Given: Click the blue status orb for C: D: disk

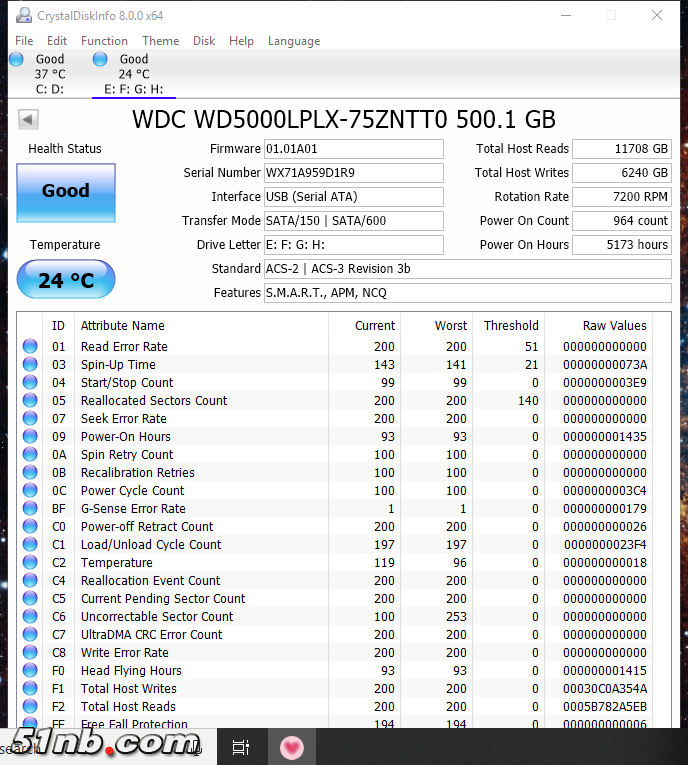Looking at the screenshot, I should (x=16, y=60).
